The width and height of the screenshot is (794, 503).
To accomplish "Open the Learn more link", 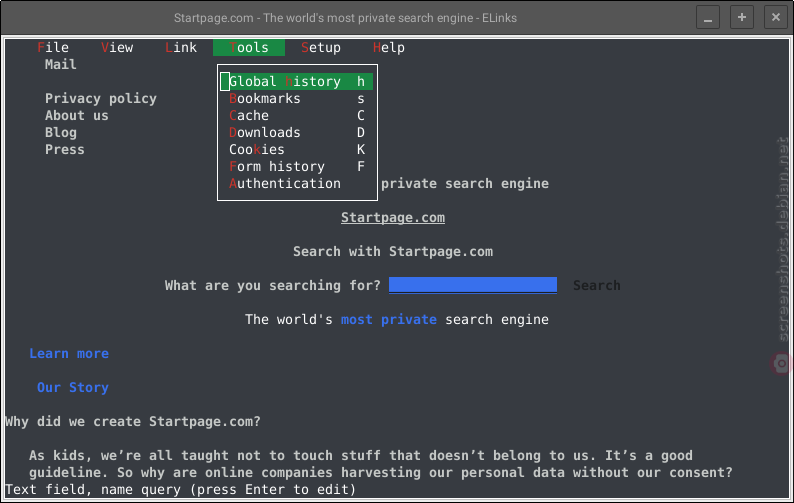I will [x=69, y=354].
